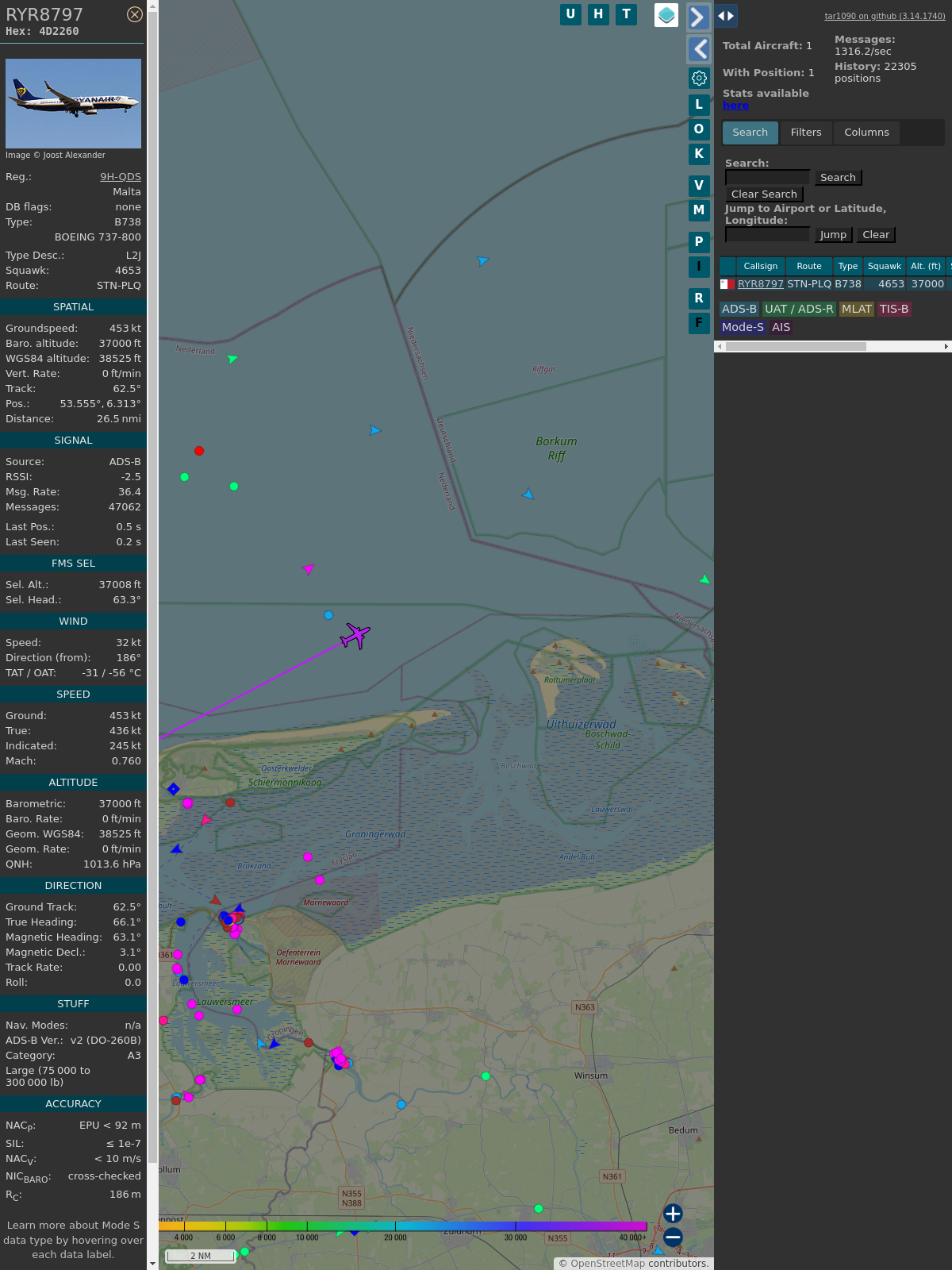The image size is (952, 1270).
Task: Click the red dot marker on map
Action: click(x=199, y=451)
